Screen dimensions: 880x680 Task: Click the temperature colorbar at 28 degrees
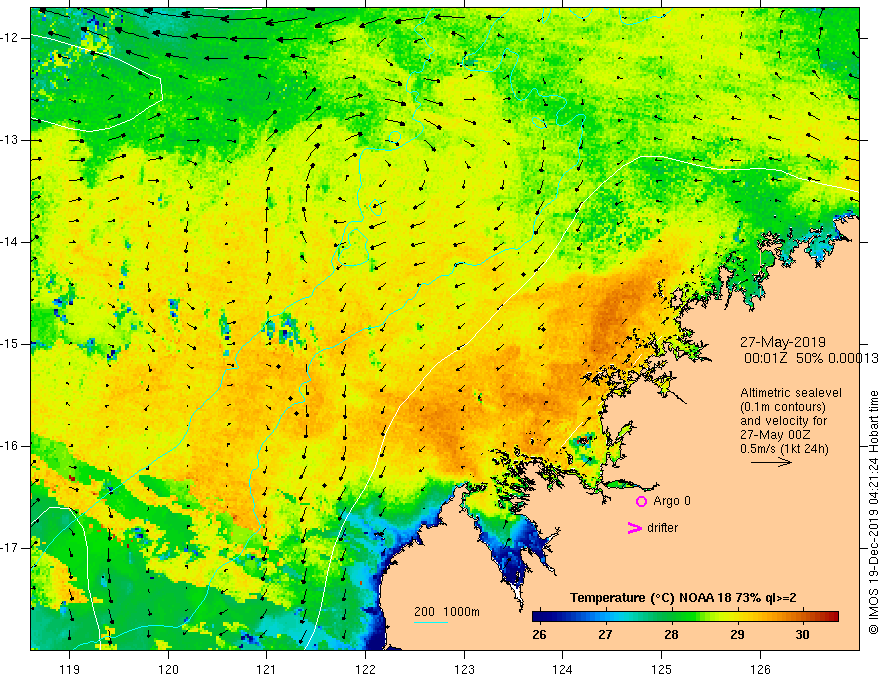click(x=671, y=617)
